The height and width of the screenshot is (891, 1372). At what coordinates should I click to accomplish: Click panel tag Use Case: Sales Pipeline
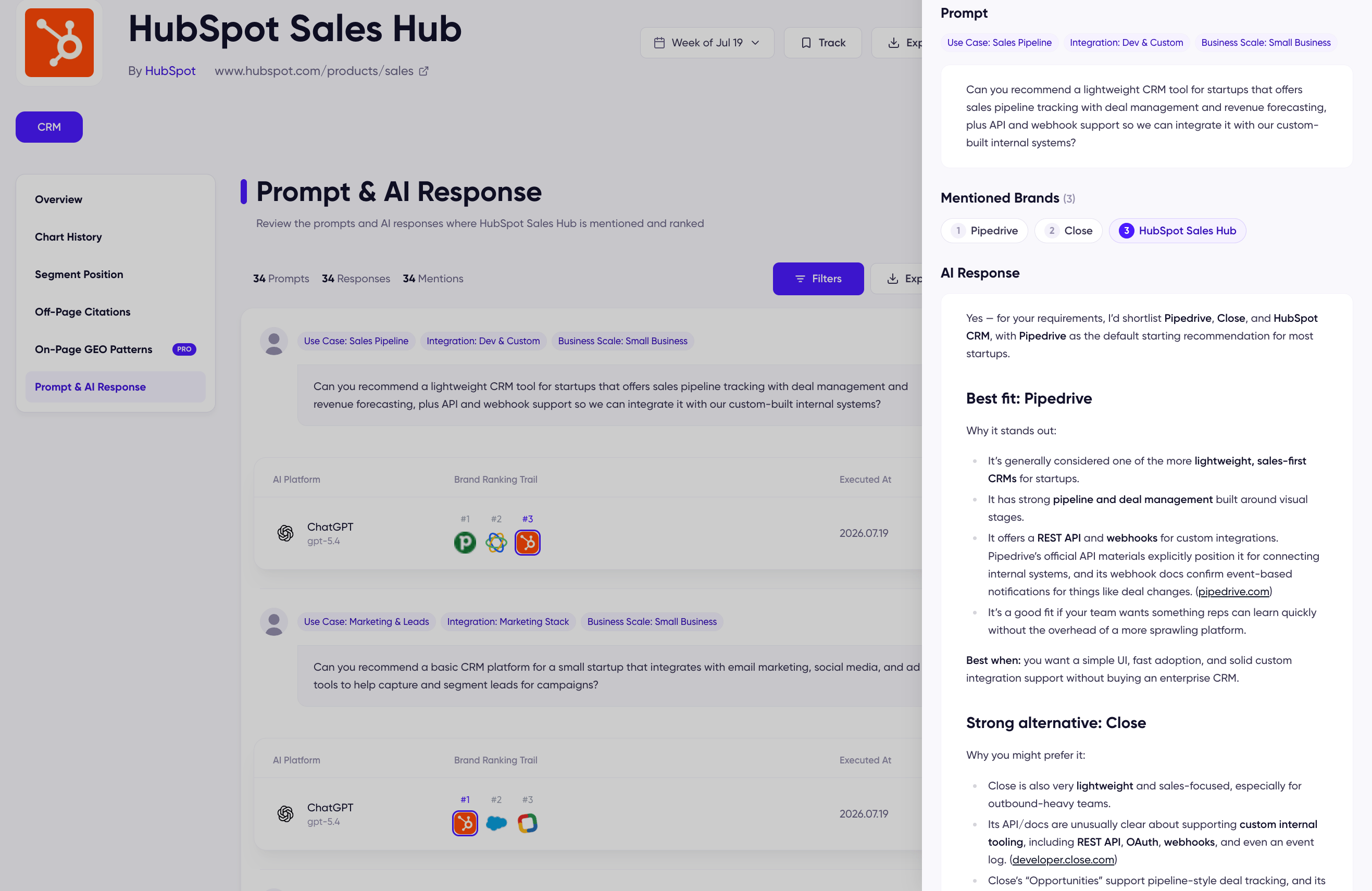999,43
